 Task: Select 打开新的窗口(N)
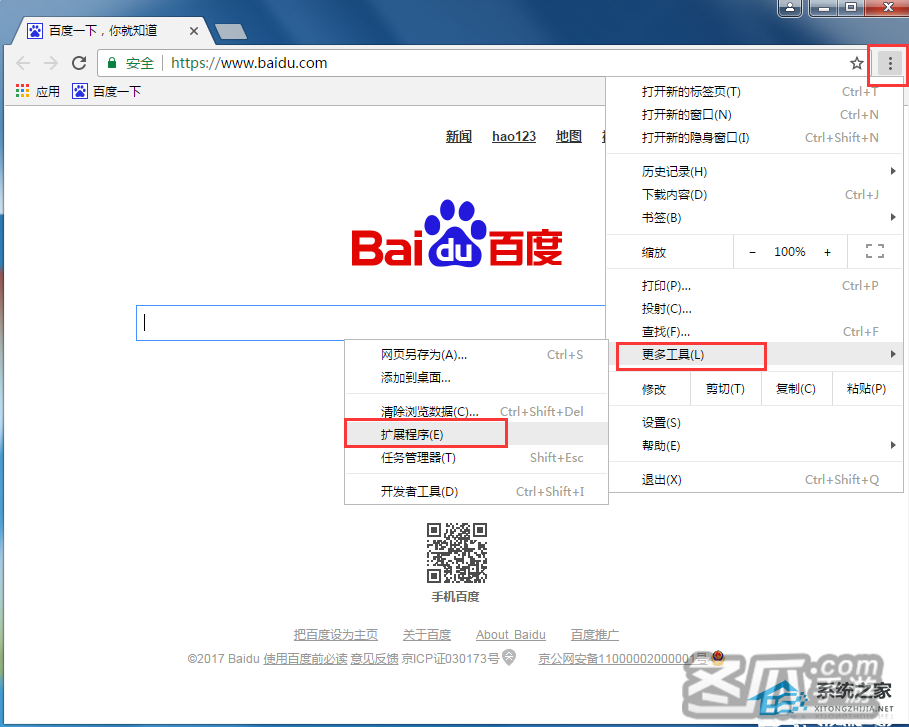pyautogui.click(x=755, y=115)
